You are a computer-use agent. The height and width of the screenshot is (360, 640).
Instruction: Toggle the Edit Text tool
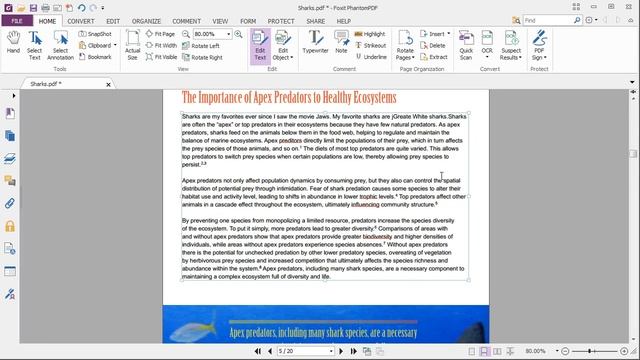tap(260, 46)
